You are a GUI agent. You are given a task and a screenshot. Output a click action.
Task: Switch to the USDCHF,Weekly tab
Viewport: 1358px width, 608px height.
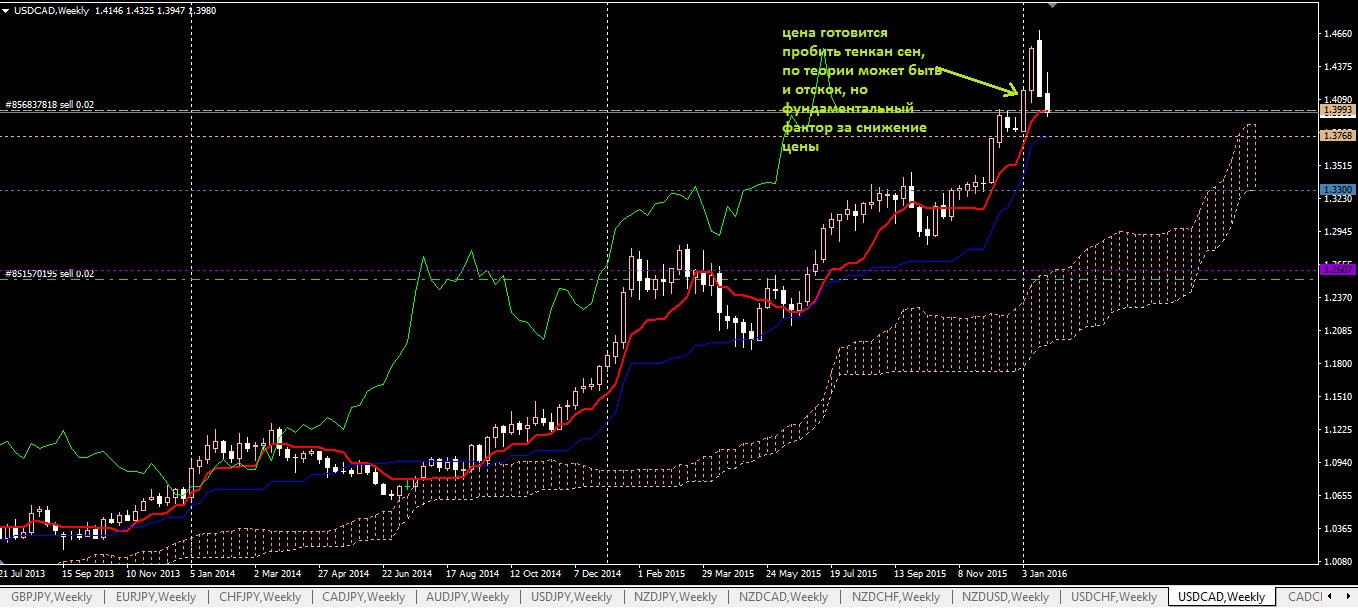1113,597
